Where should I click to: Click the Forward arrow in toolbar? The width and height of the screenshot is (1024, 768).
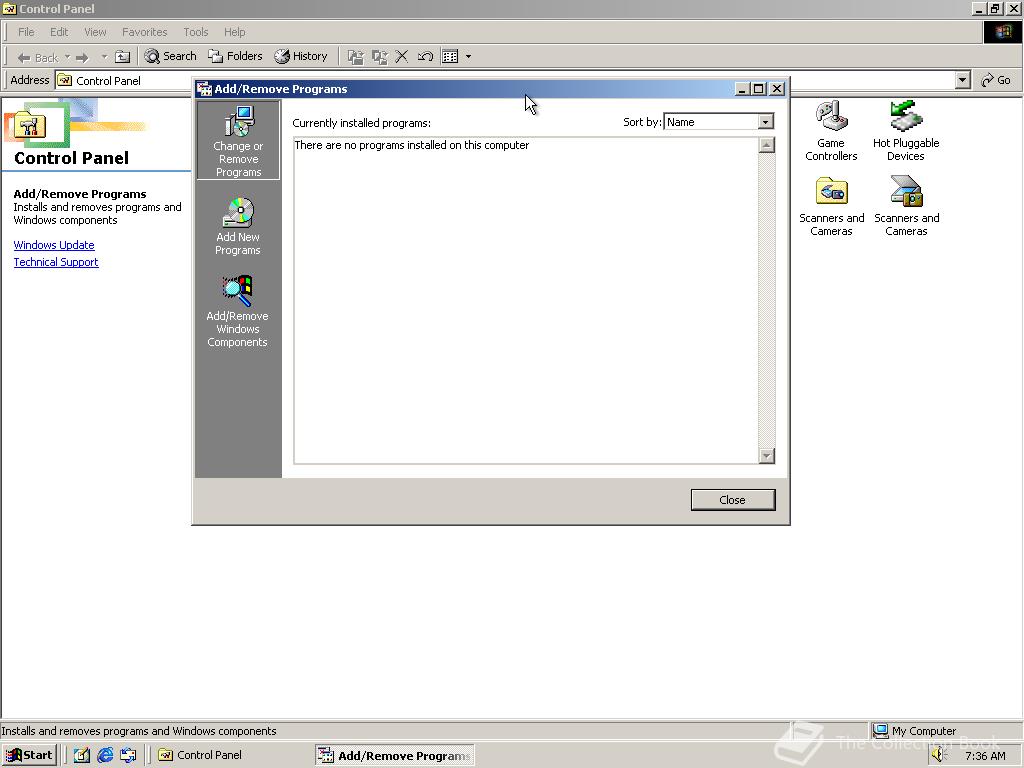pyautogui.click(x=82, y=57)
